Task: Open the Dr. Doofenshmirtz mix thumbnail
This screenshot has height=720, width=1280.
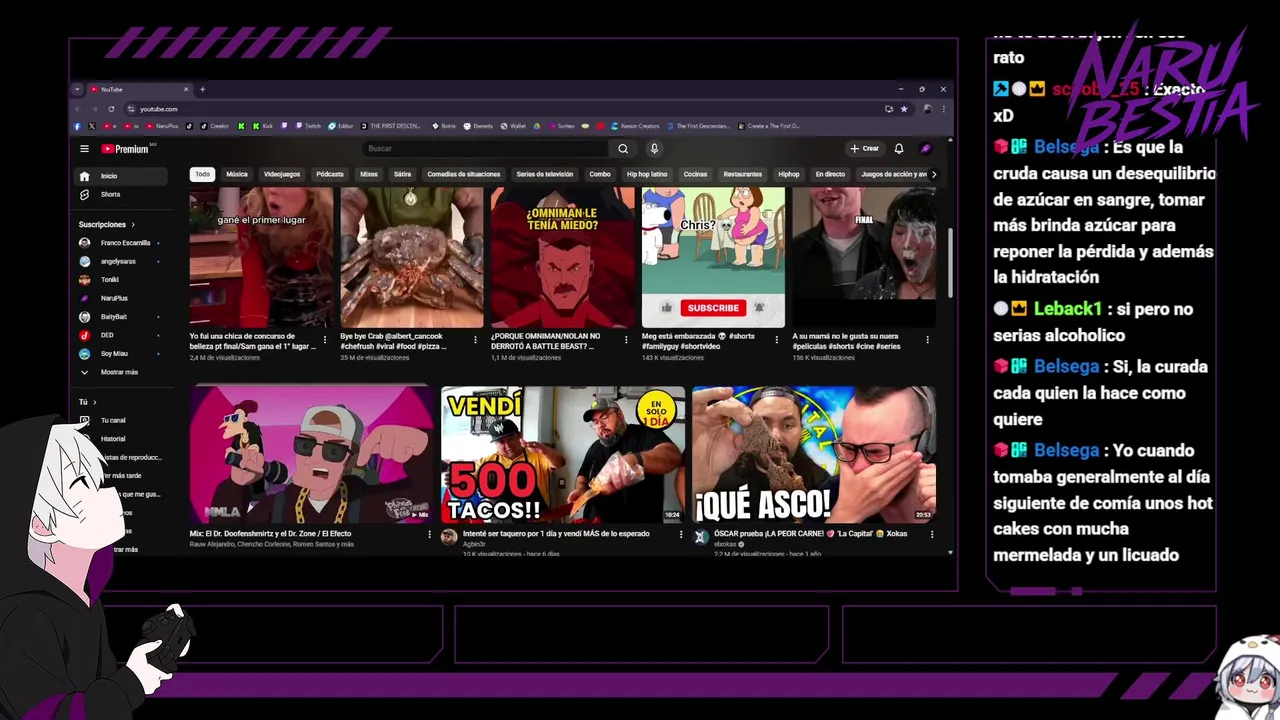Action: tap(312, 455)
